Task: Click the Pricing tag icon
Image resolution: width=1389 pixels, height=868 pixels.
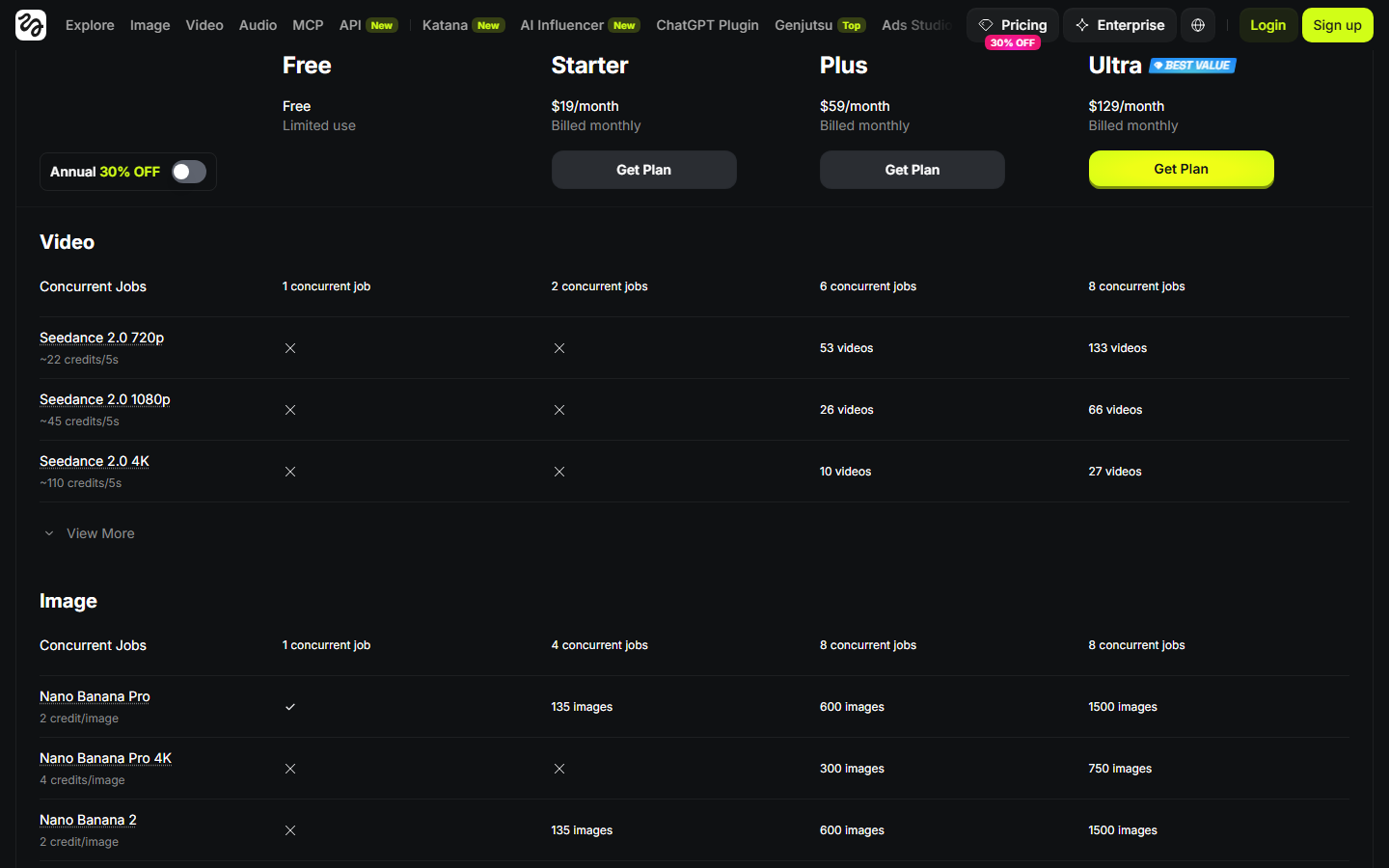Action: [x=986, y=25]
